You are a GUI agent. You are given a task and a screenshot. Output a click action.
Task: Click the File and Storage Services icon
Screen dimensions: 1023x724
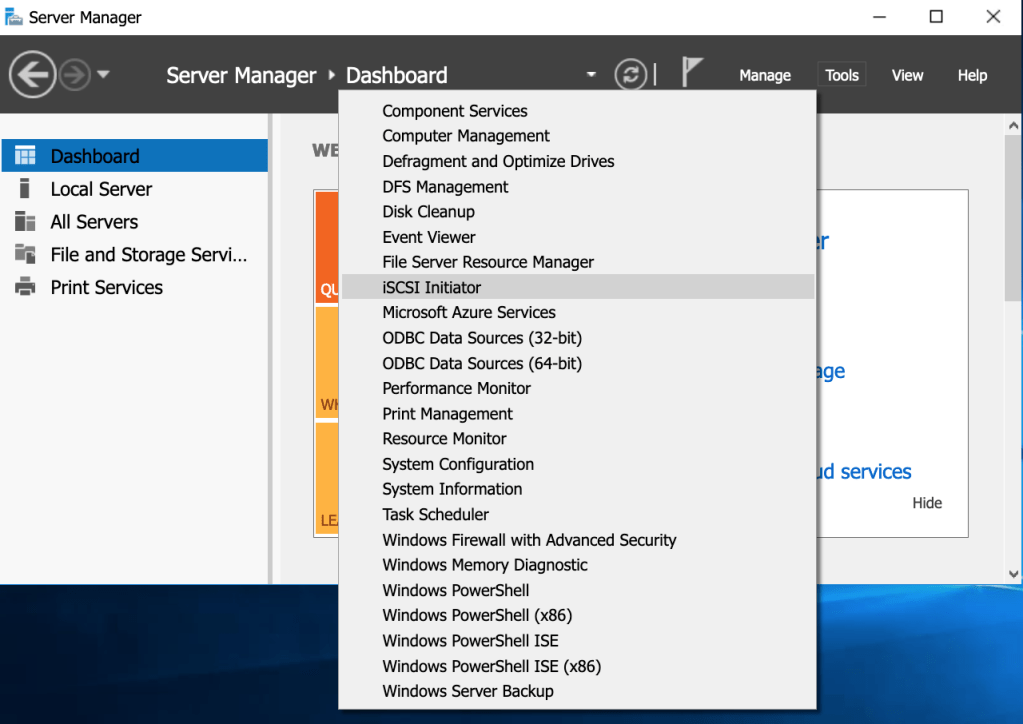(x=25, y=254)
